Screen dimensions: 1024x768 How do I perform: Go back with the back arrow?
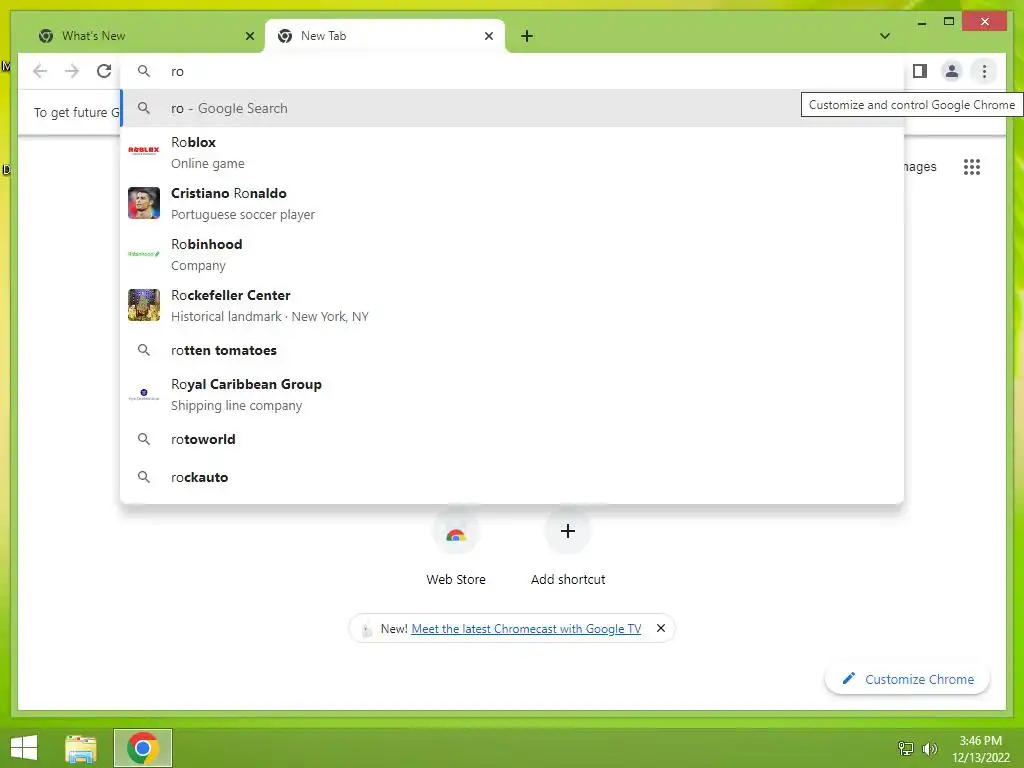[40, 71]
